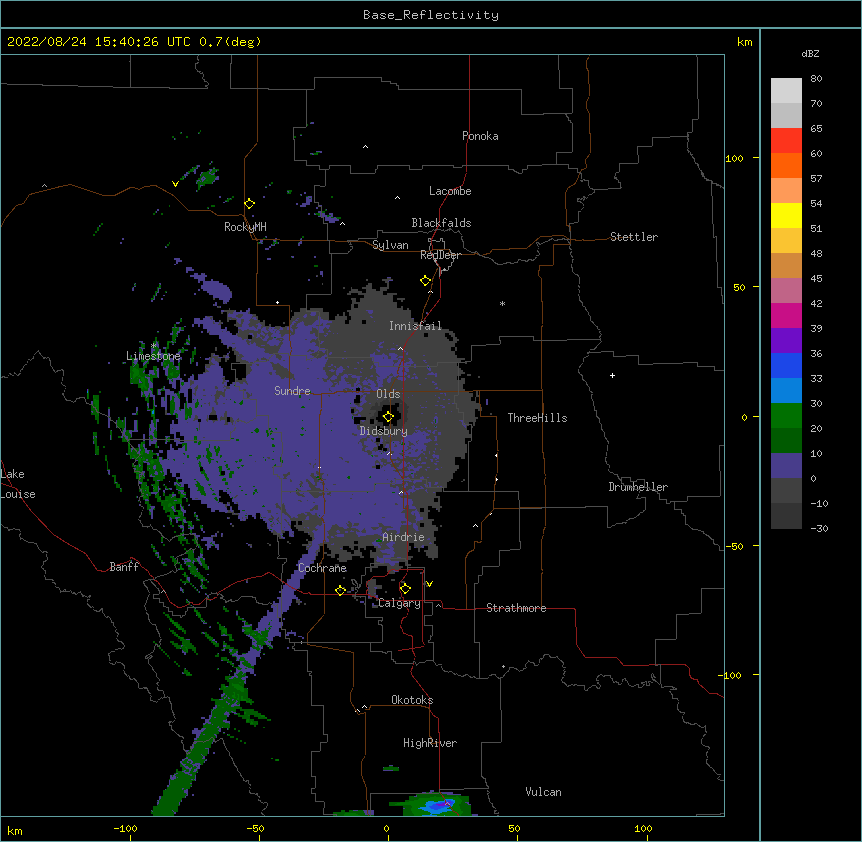Viewport: 862px width, 842px height.
Task: Click the yellow 54–51 dBZ legend swatch
Action: pos(786,215)
